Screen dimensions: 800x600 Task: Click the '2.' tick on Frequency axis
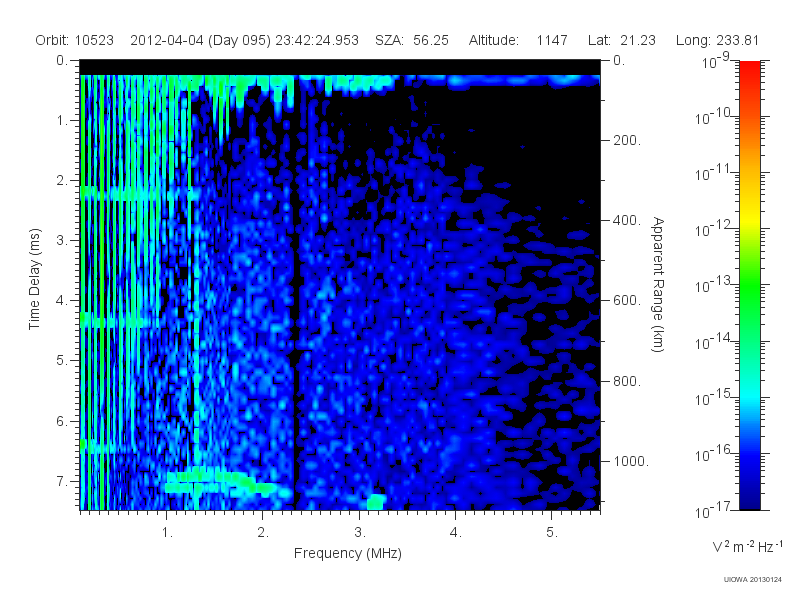click(x=263, y=533)
